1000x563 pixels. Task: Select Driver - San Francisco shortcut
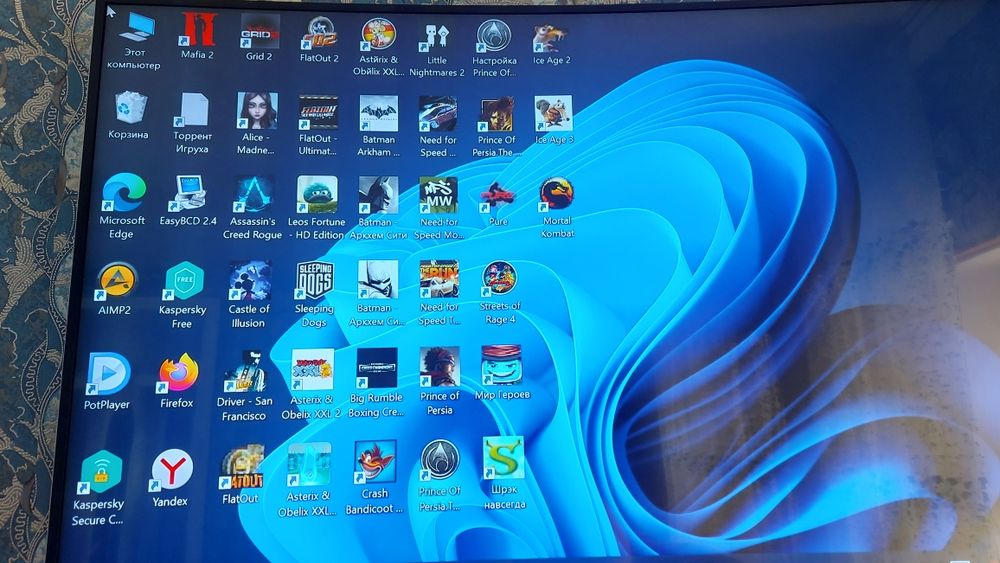(x=245, y=386)
